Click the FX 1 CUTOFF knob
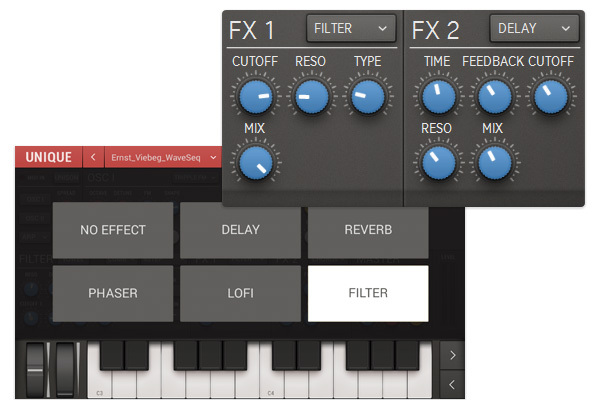This screenshot has width=600, height=400. pyautogui.click(x=256, y=96)
